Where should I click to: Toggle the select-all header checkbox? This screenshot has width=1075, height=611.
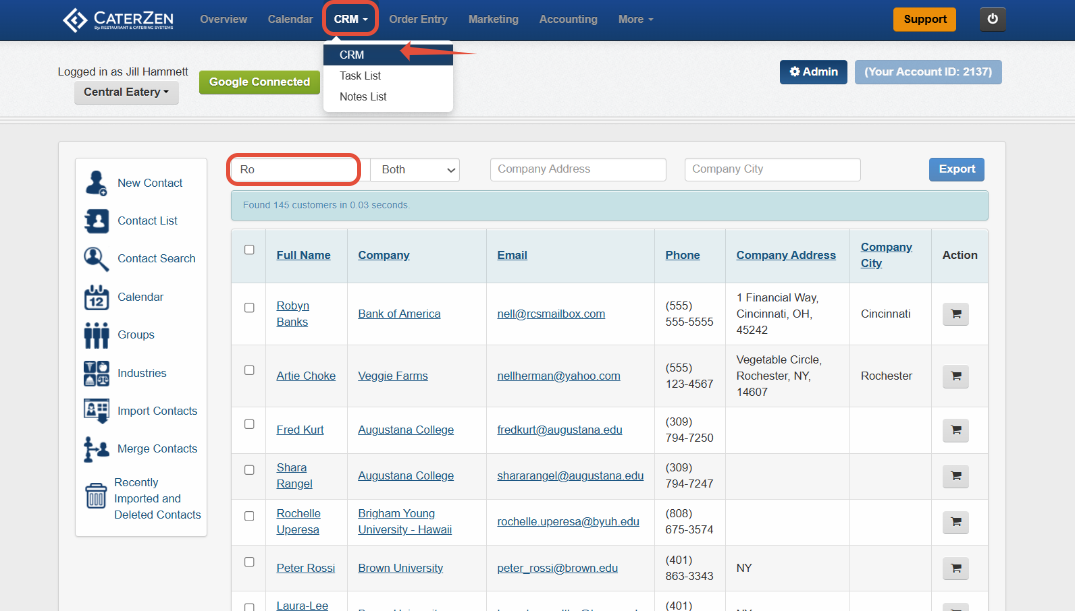pos(250,250)
